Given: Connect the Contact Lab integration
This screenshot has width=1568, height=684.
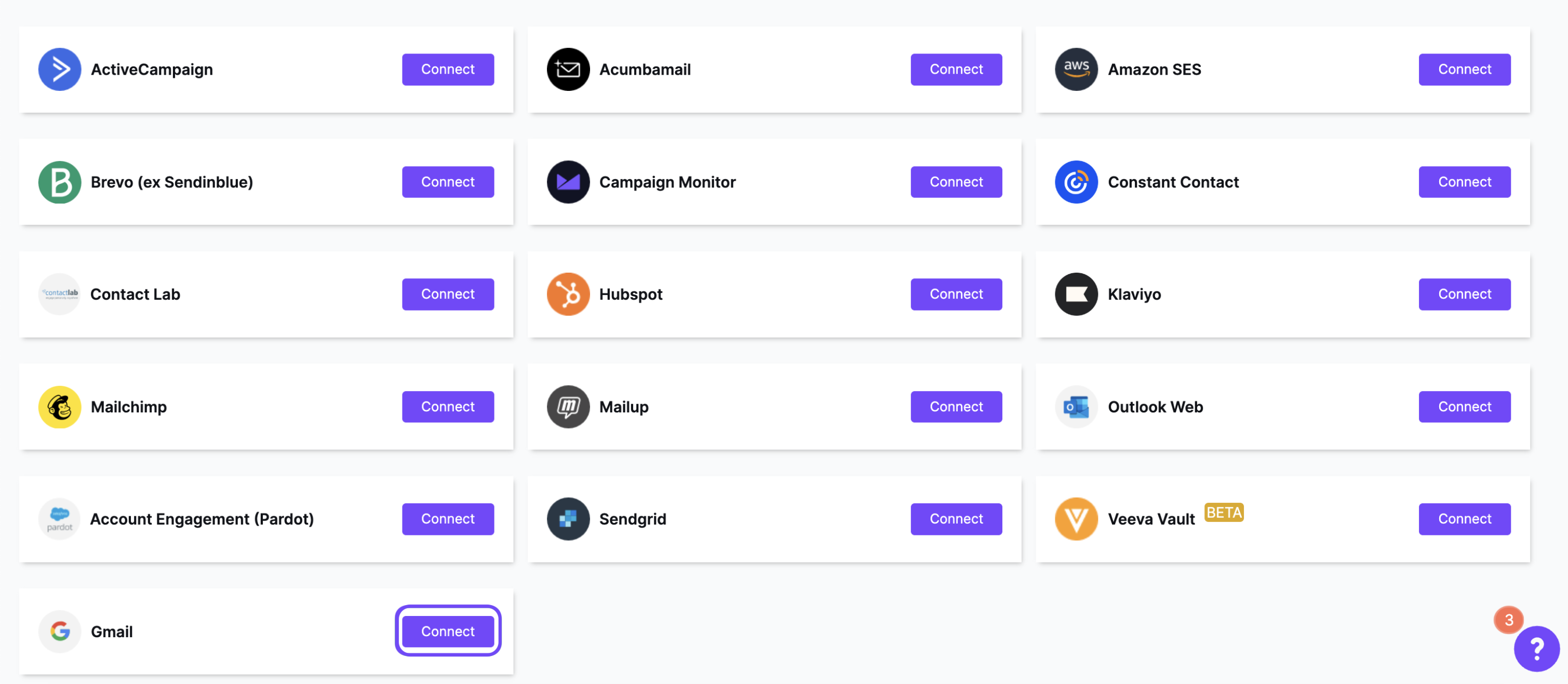Looking at the screenshot, I should [x=448, y=294].
